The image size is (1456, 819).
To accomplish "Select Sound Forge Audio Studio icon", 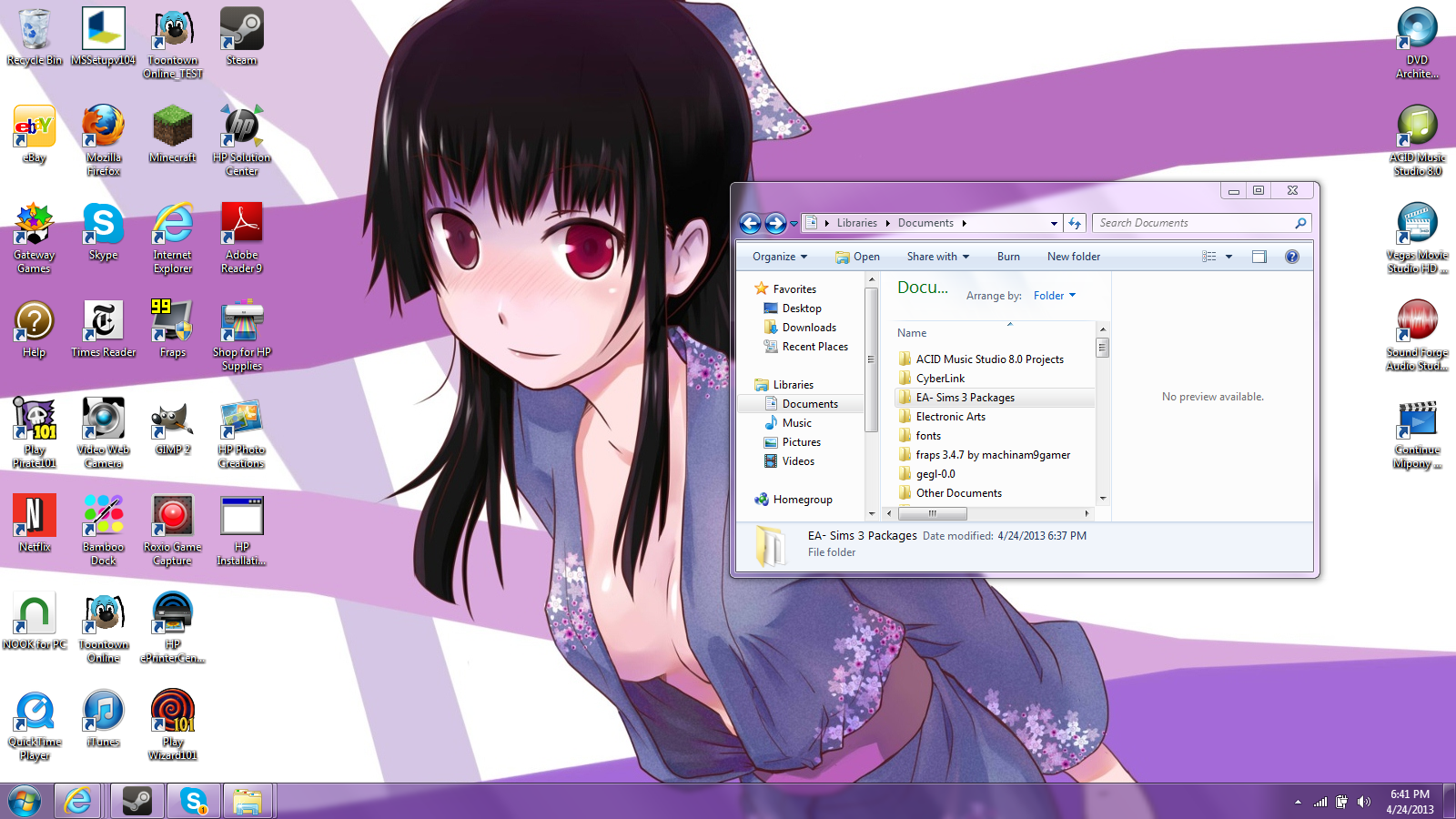I will (1417, 335).
